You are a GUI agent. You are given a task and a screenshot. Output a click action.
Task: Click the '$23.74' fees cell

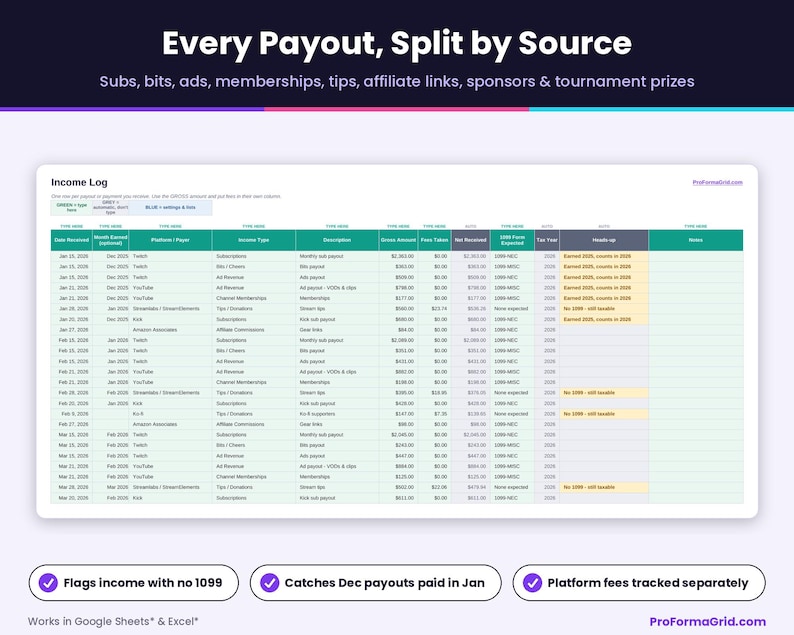pos(434,309)
